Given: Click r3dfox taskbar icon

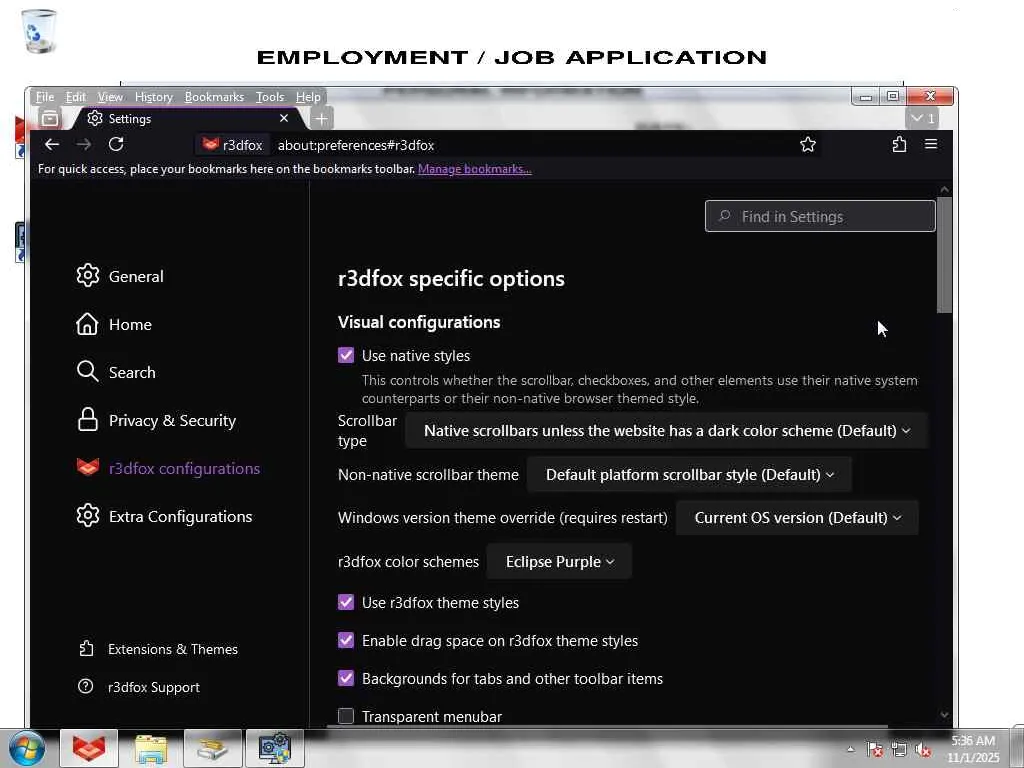Looking at the screenshot, I should (89, 748).
